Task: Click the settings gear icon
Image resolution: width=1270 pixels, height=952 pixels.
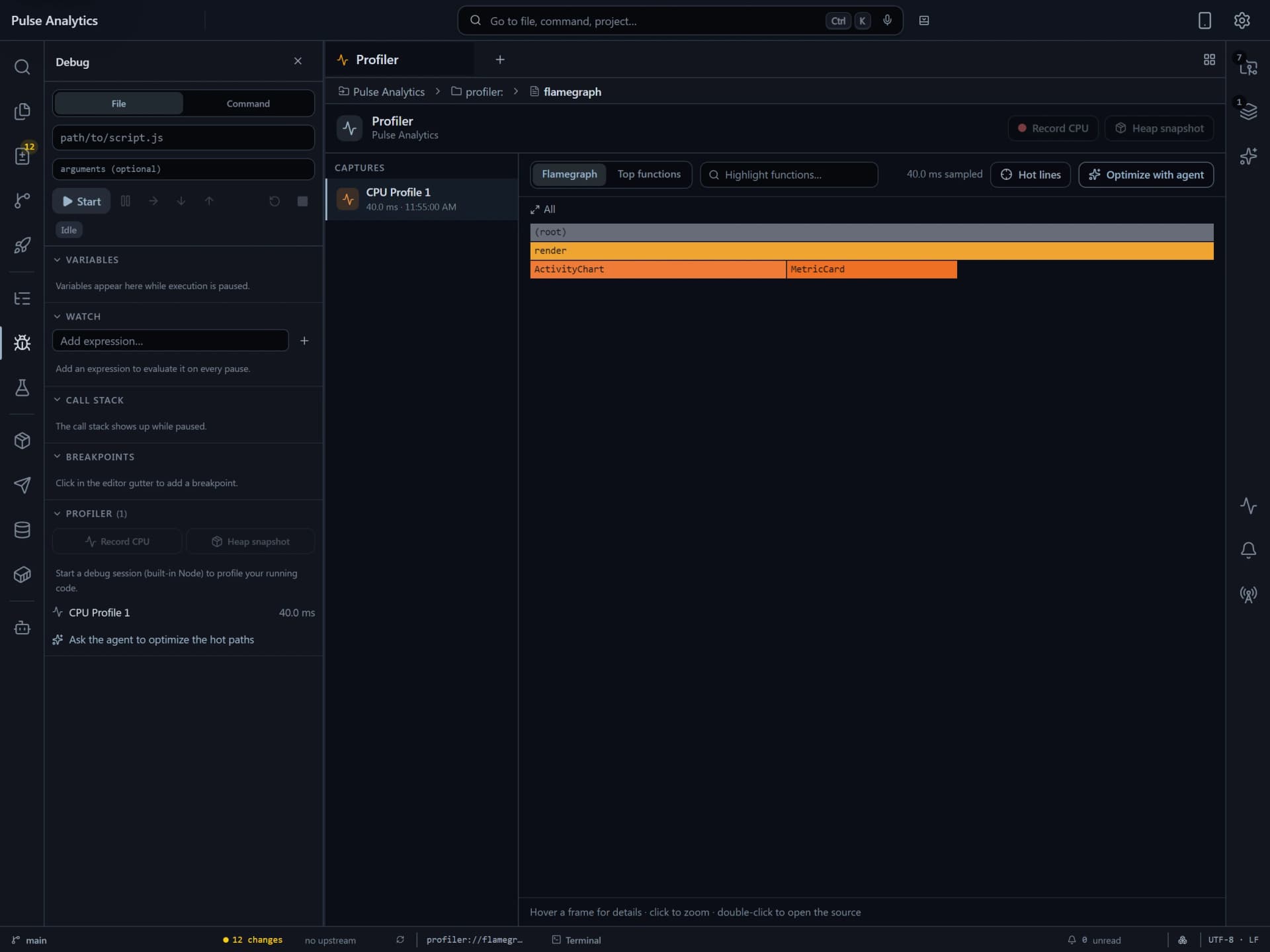Action: click(1242, 21)
